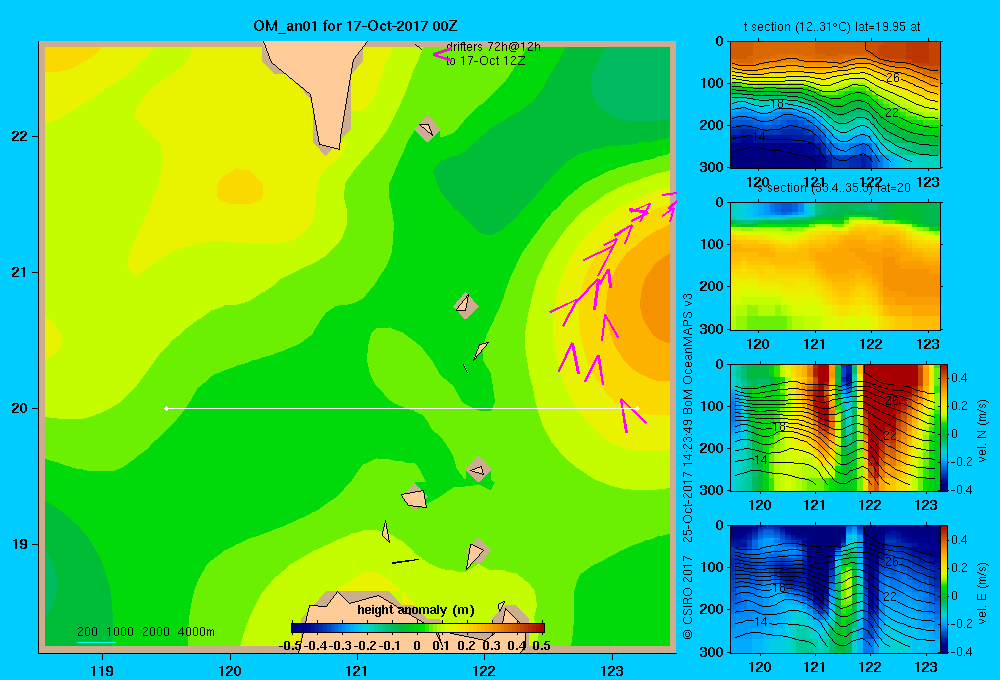Click depth label 100 of temperature panel

[x=711, y=83]
